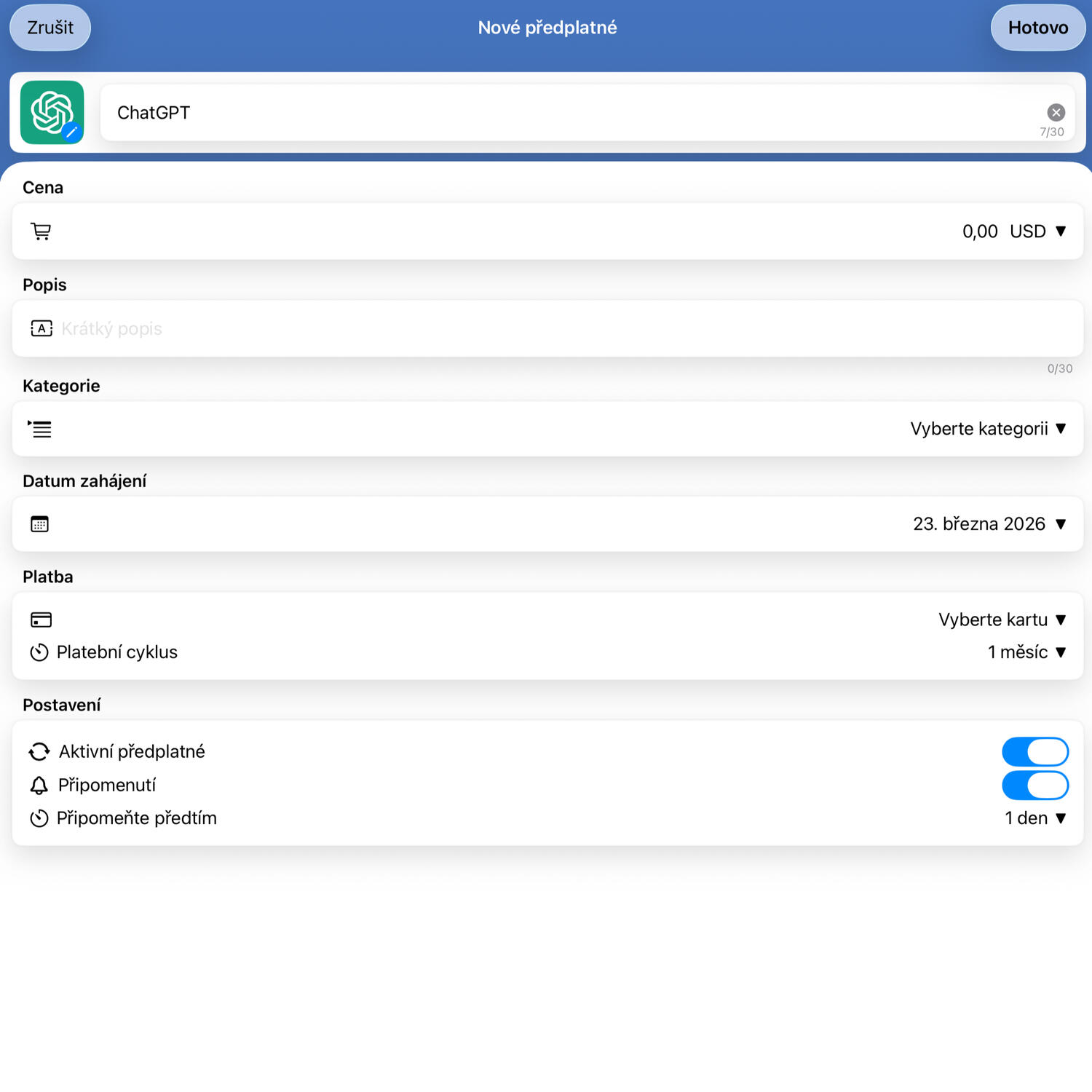Click the category list icon
Image resolution: width=1092 pixels, height=1092 pixels.
40,429
